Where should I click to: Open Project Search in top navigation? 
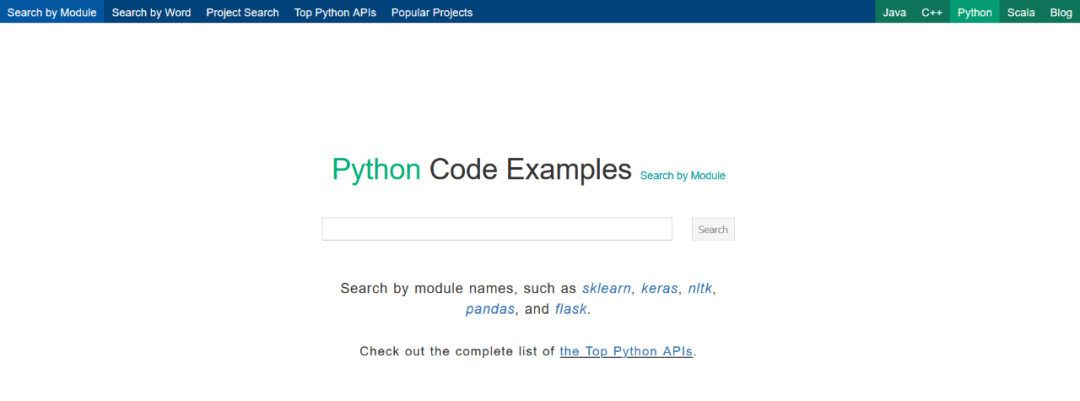(242, 13)
